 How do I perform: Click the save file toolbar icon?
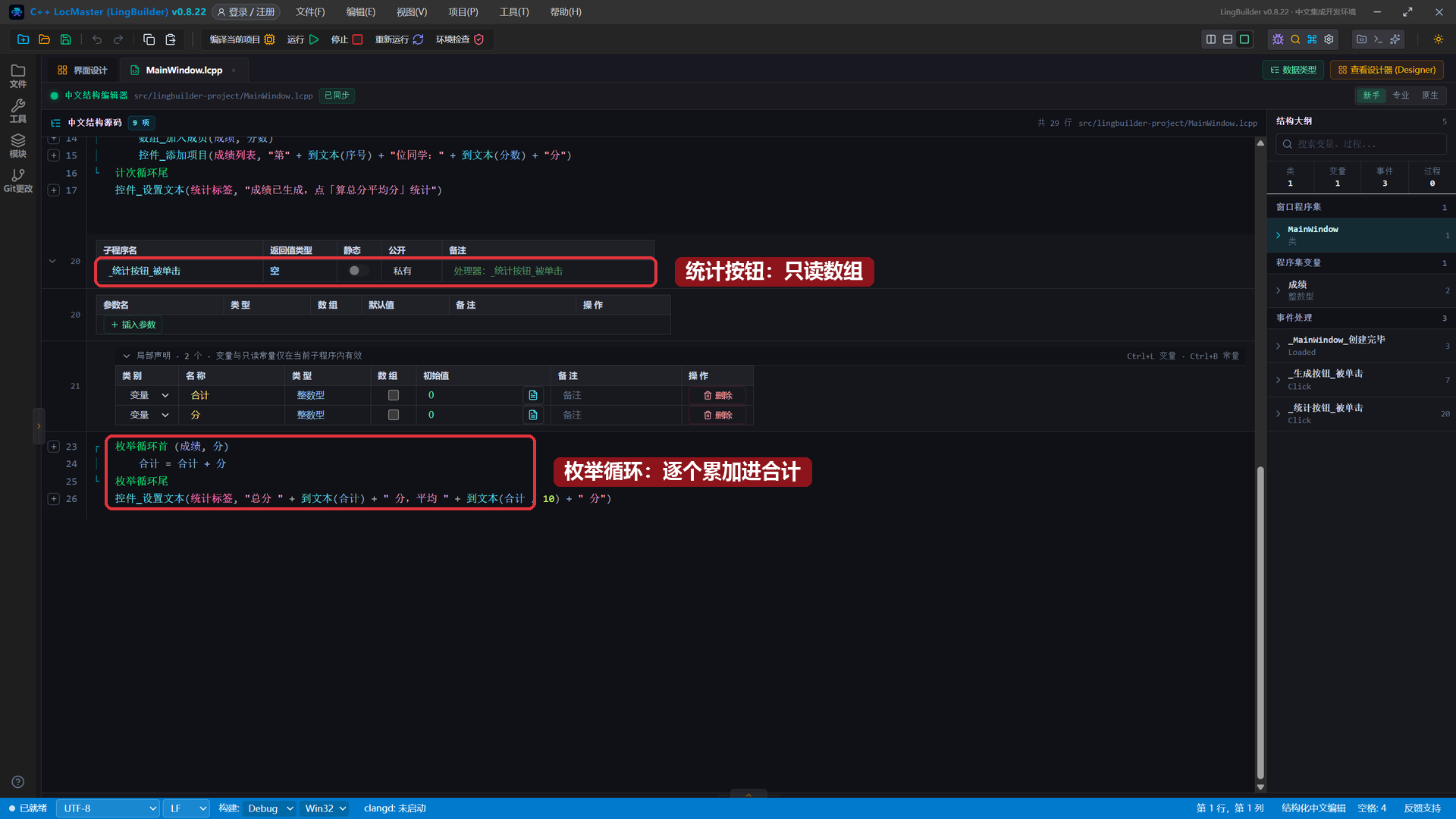(x=65, y=39)
